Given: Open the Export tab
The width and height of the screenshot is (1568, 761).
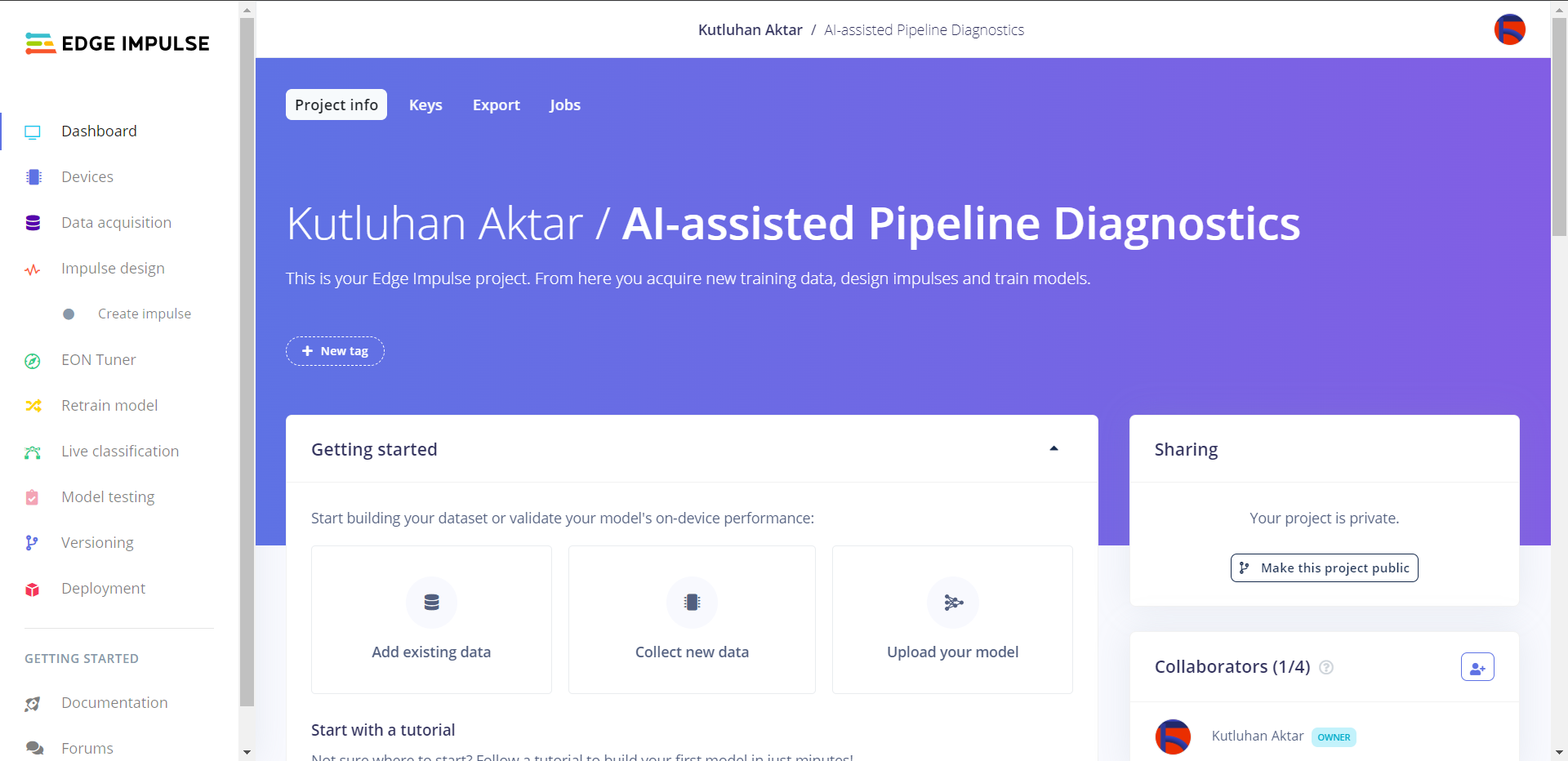Looking at the screenshot, I should tap(496, 105).
